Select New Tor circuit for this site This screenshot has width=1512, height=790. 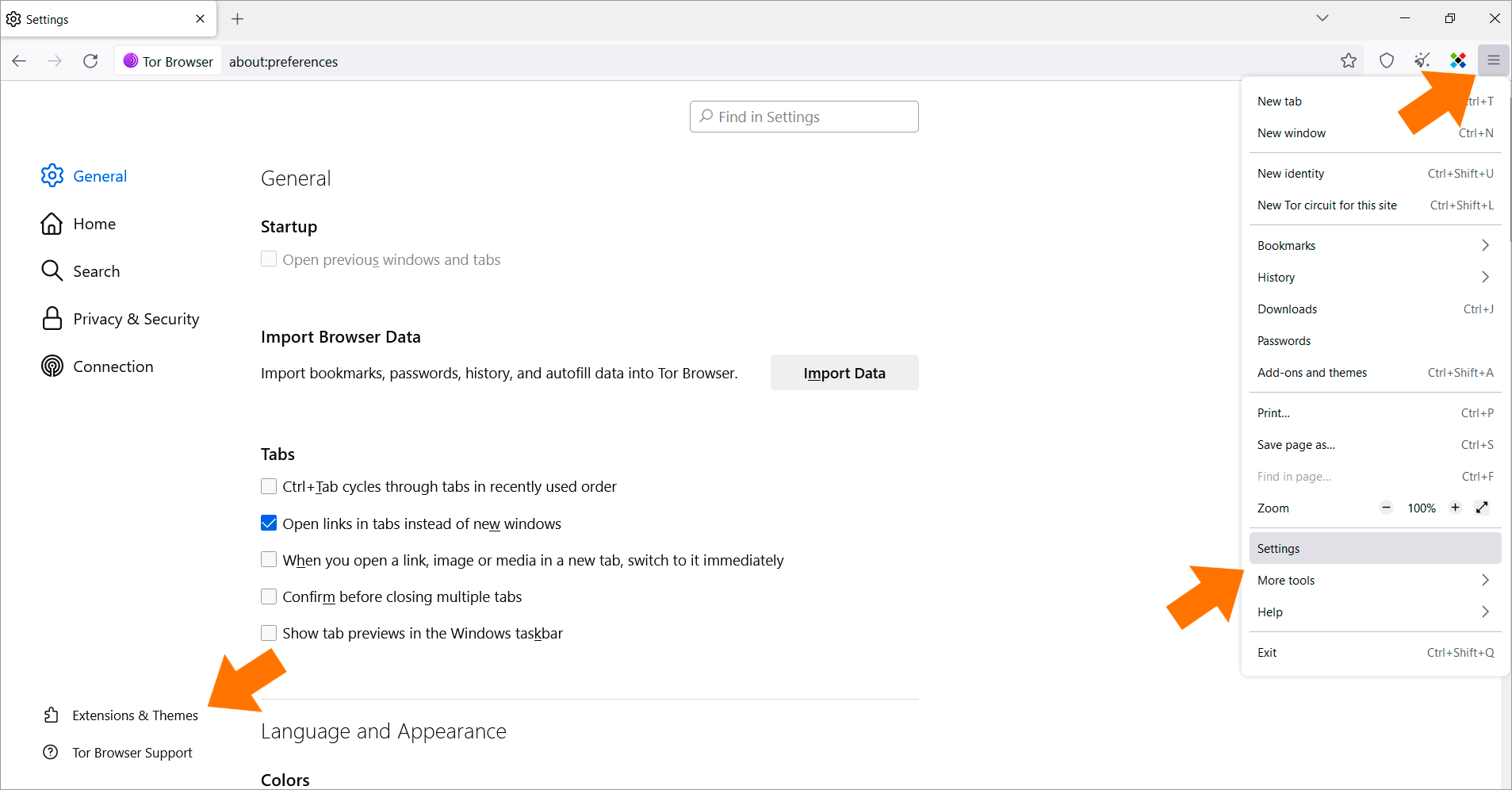[1375, 205]
